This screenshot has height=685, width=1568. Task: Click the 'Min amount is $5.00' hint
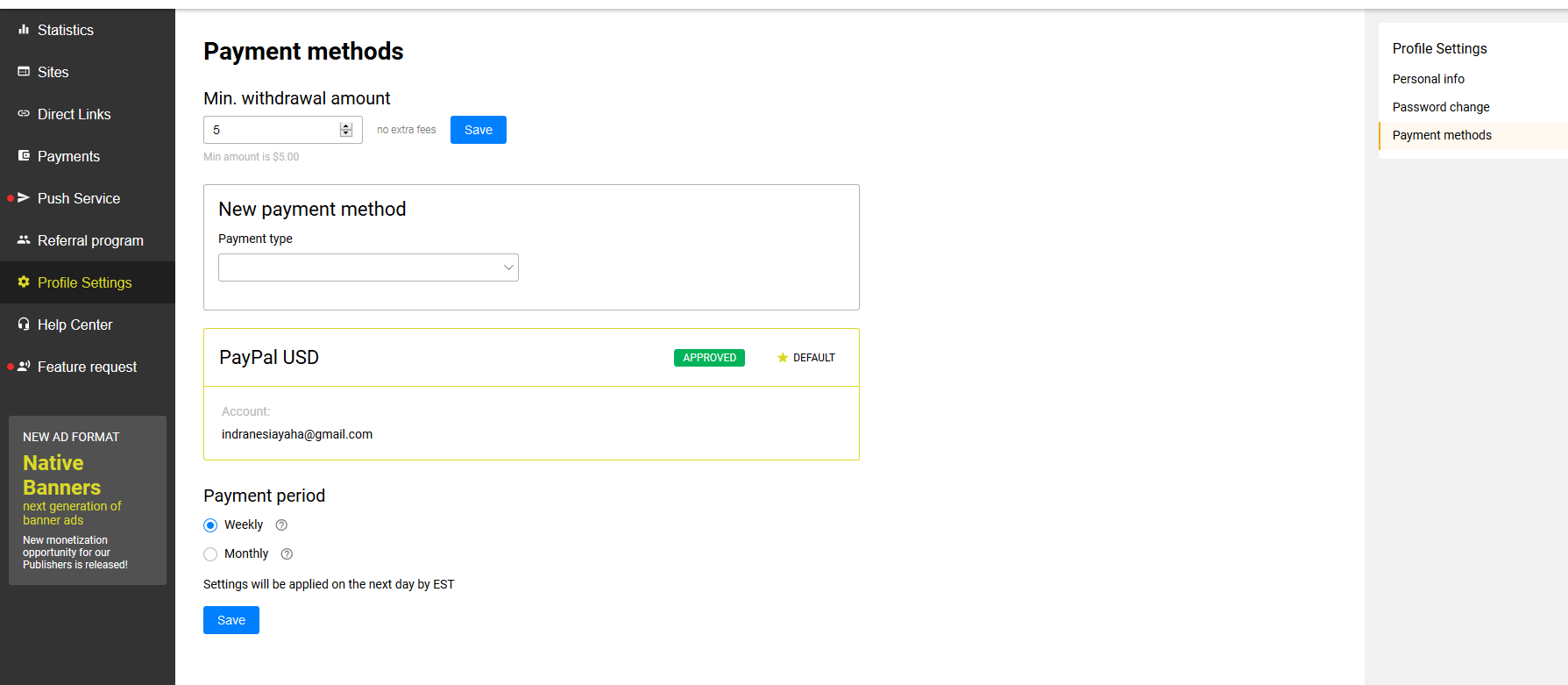[252, 157]
